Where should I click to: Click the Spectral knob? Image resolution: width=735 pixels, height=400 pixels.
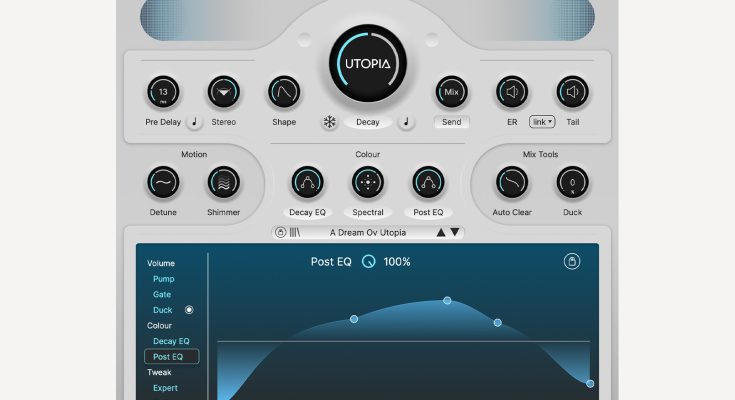coord(368,182)
